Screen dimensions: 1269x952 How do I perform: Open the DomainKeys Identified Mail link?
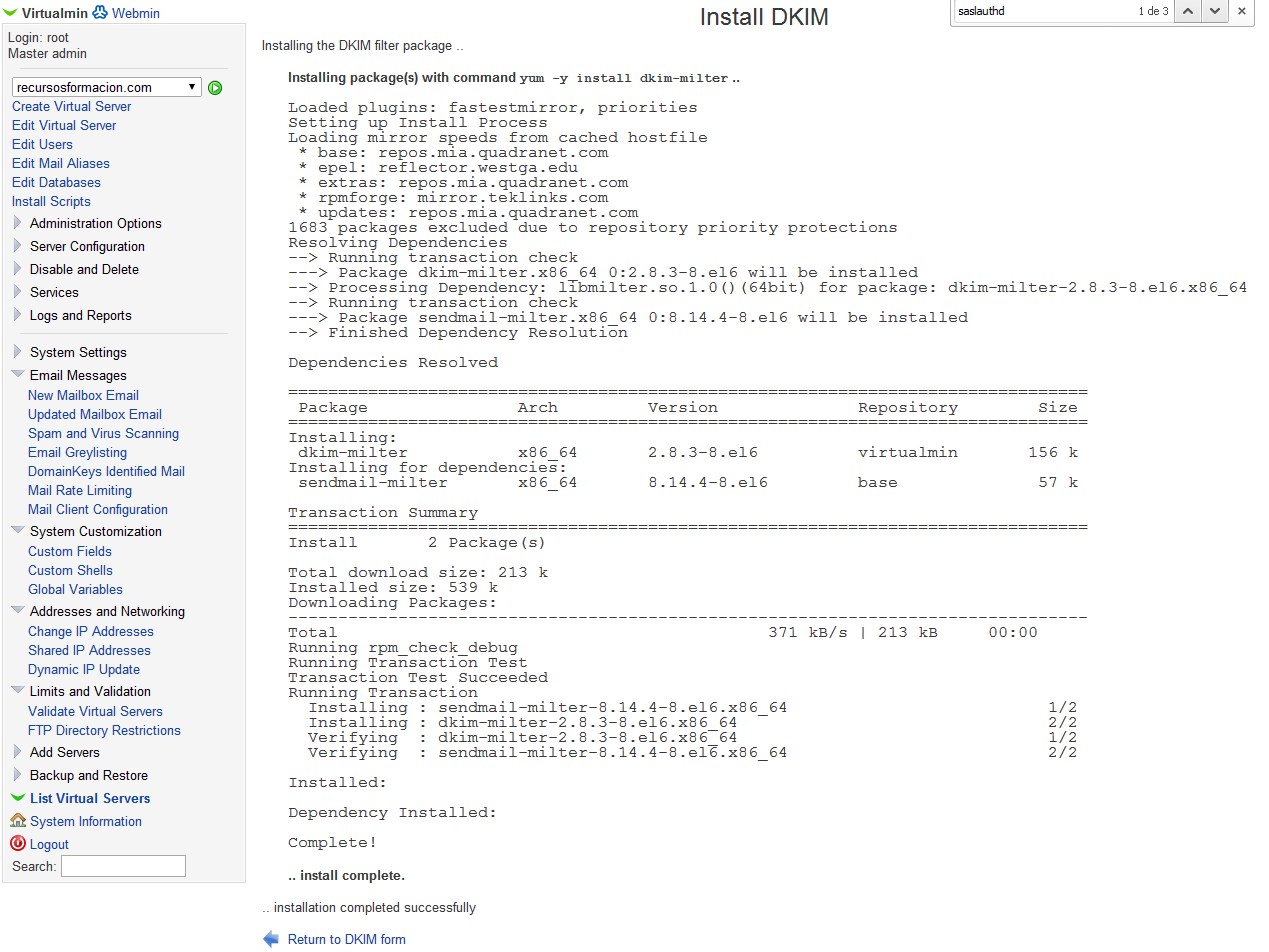click(106, 471)
